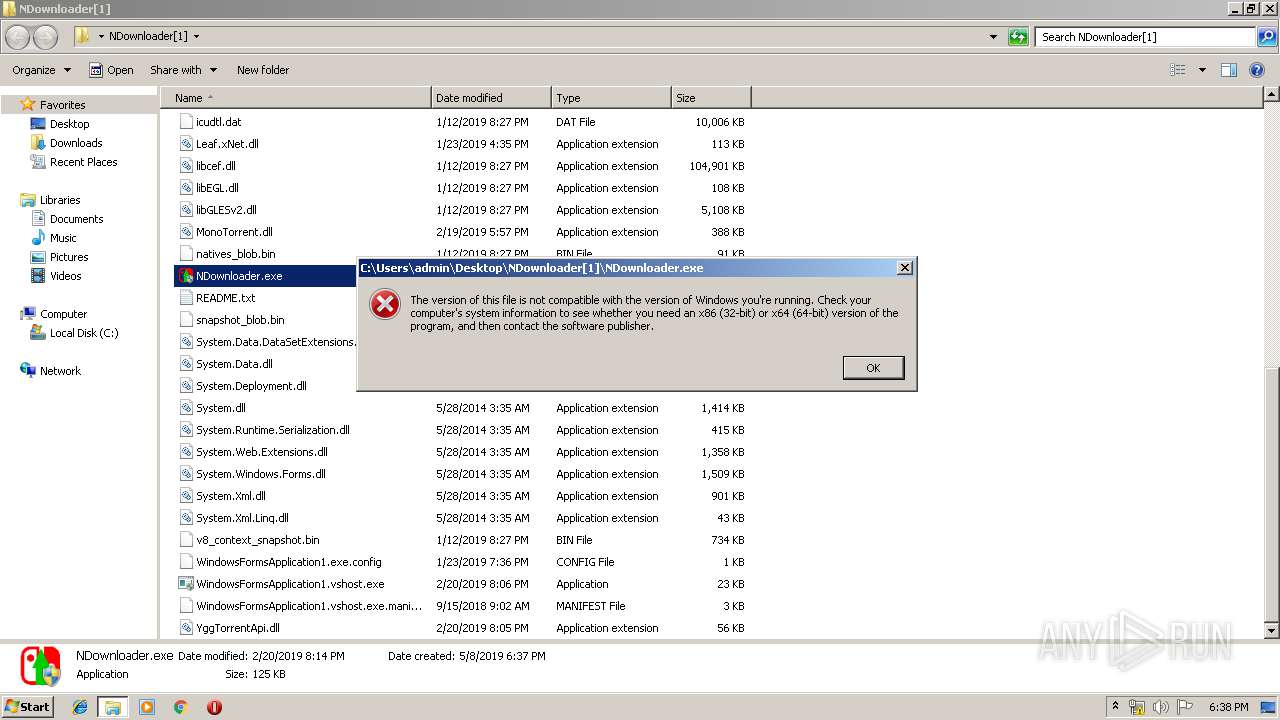Select System.Xml.Linq.dll file
The width and height of the screenshot is (1280, 720).
[x=242, y=518]
